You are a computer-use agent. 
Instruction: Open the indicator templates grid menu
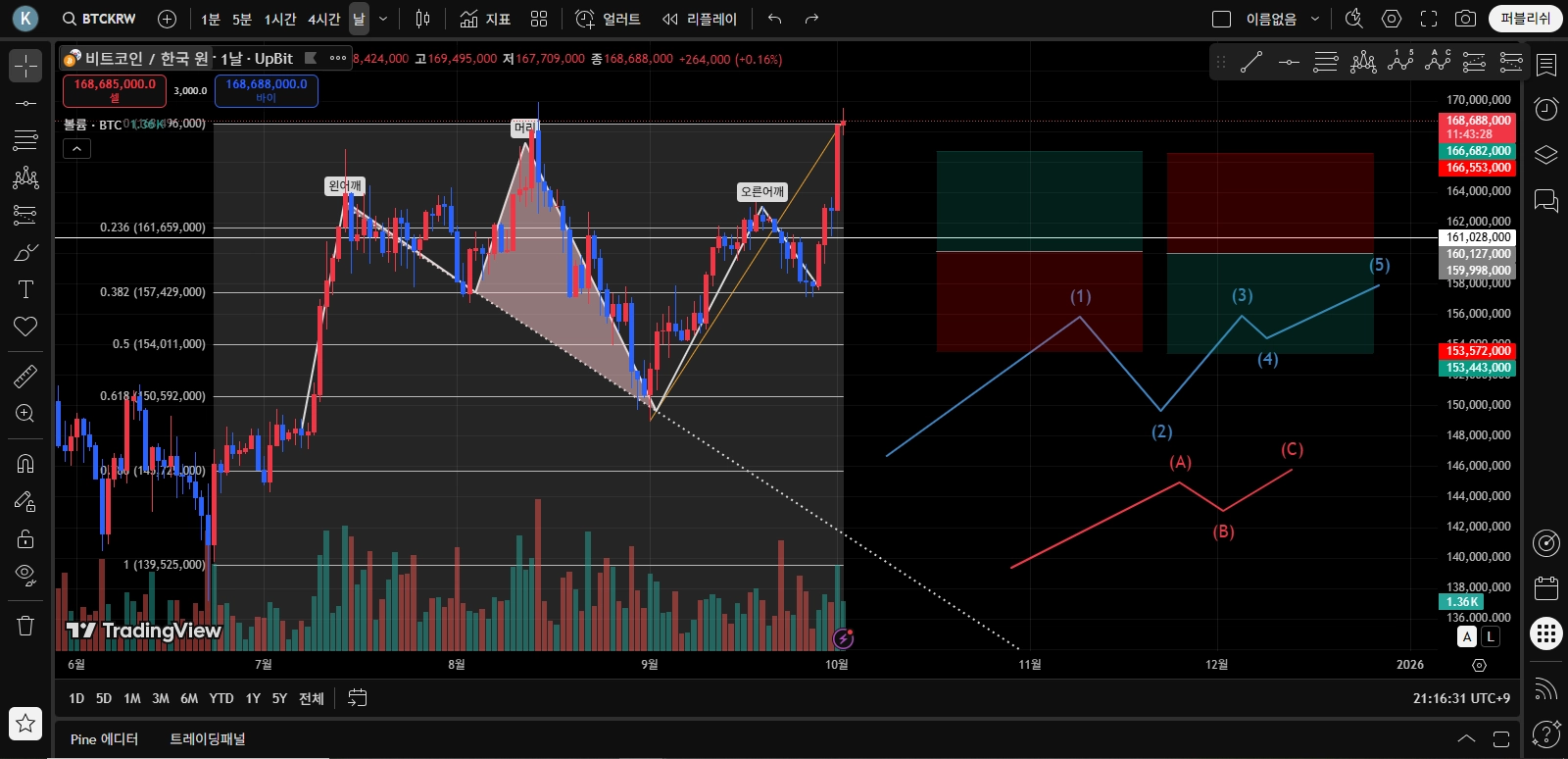pos(539,19)
